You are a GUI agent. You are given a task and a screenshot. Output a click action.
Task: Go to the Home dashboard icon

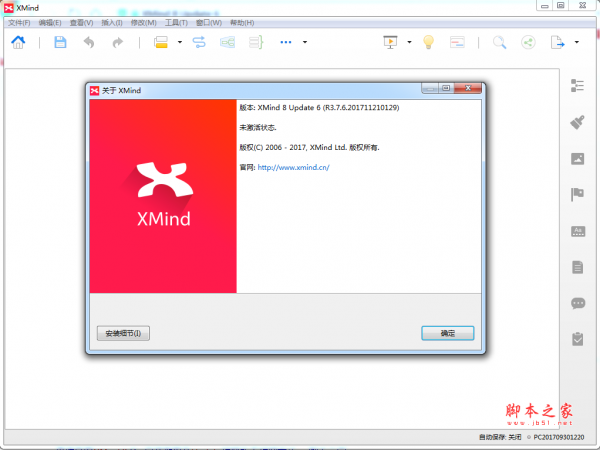pos(18,42)
